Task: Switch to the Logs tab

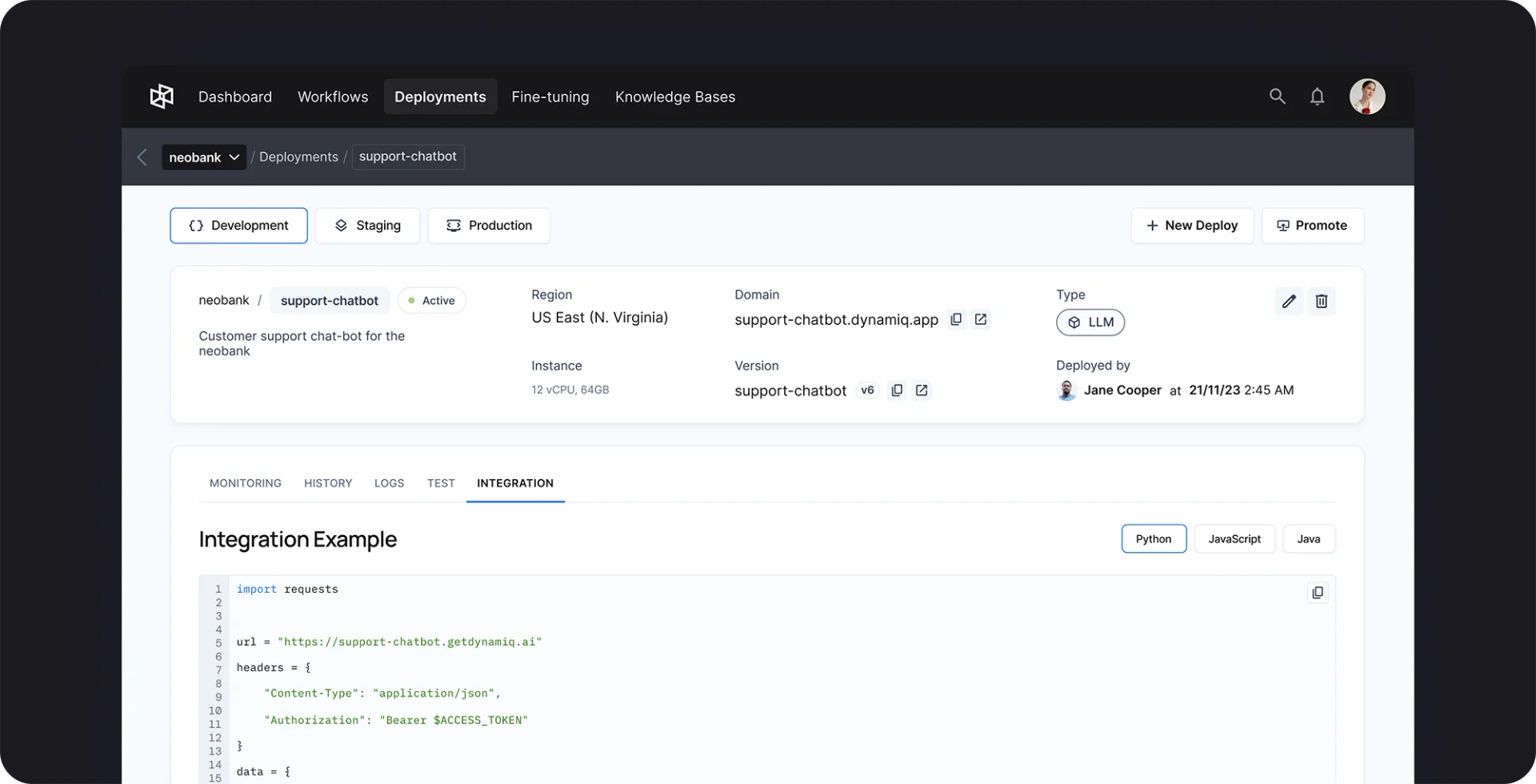Action: click(389, 483)
